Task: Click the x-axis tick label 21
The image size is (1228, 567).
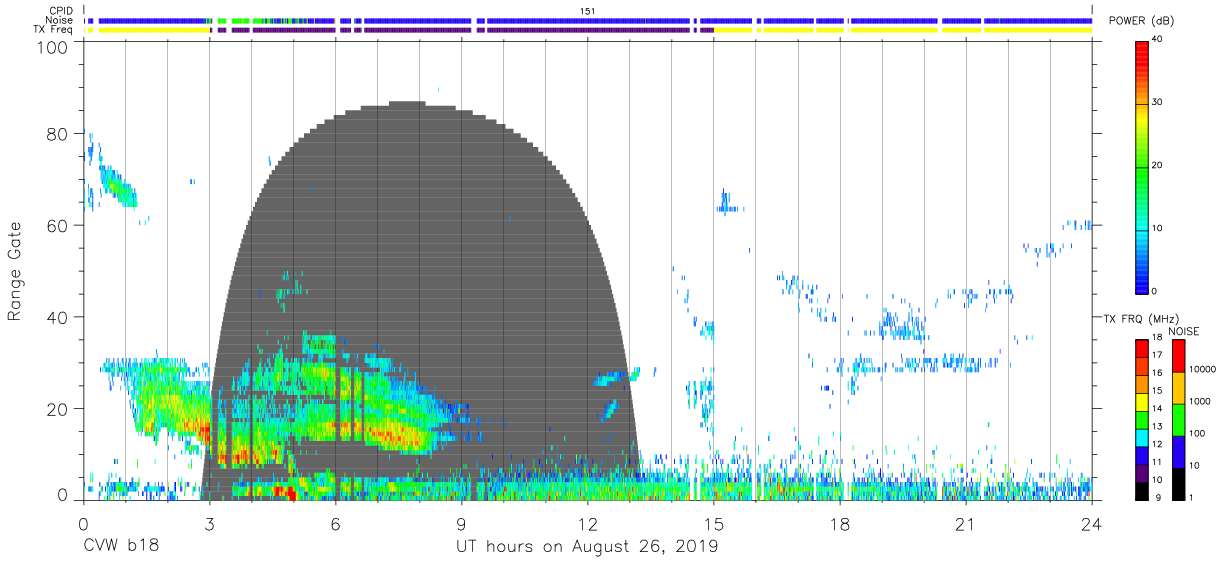Action: coord(966,524)
